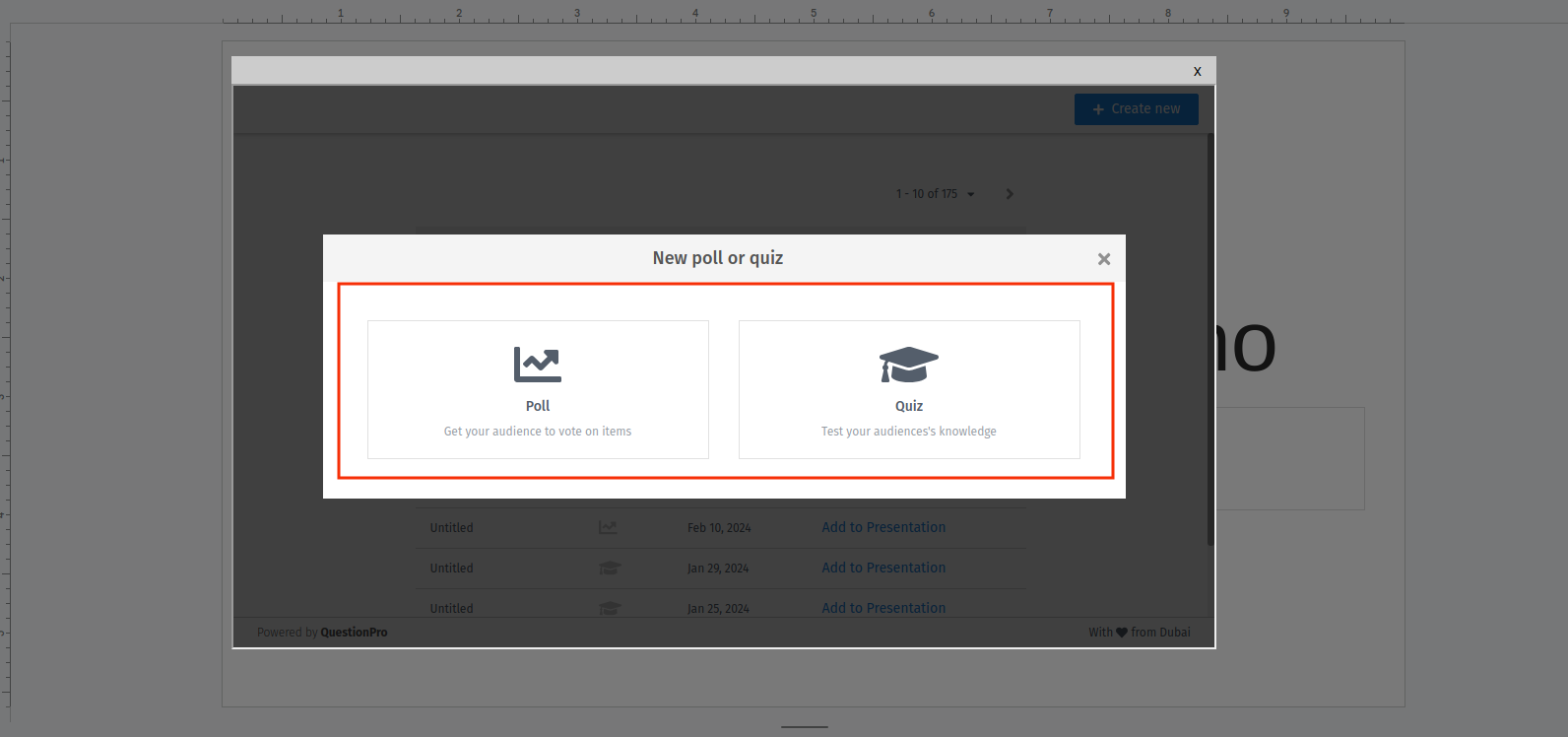This screenshot has height=737, width=1568.
Task: Go to next page using the chevron arrow
Action: [1010, 194]
